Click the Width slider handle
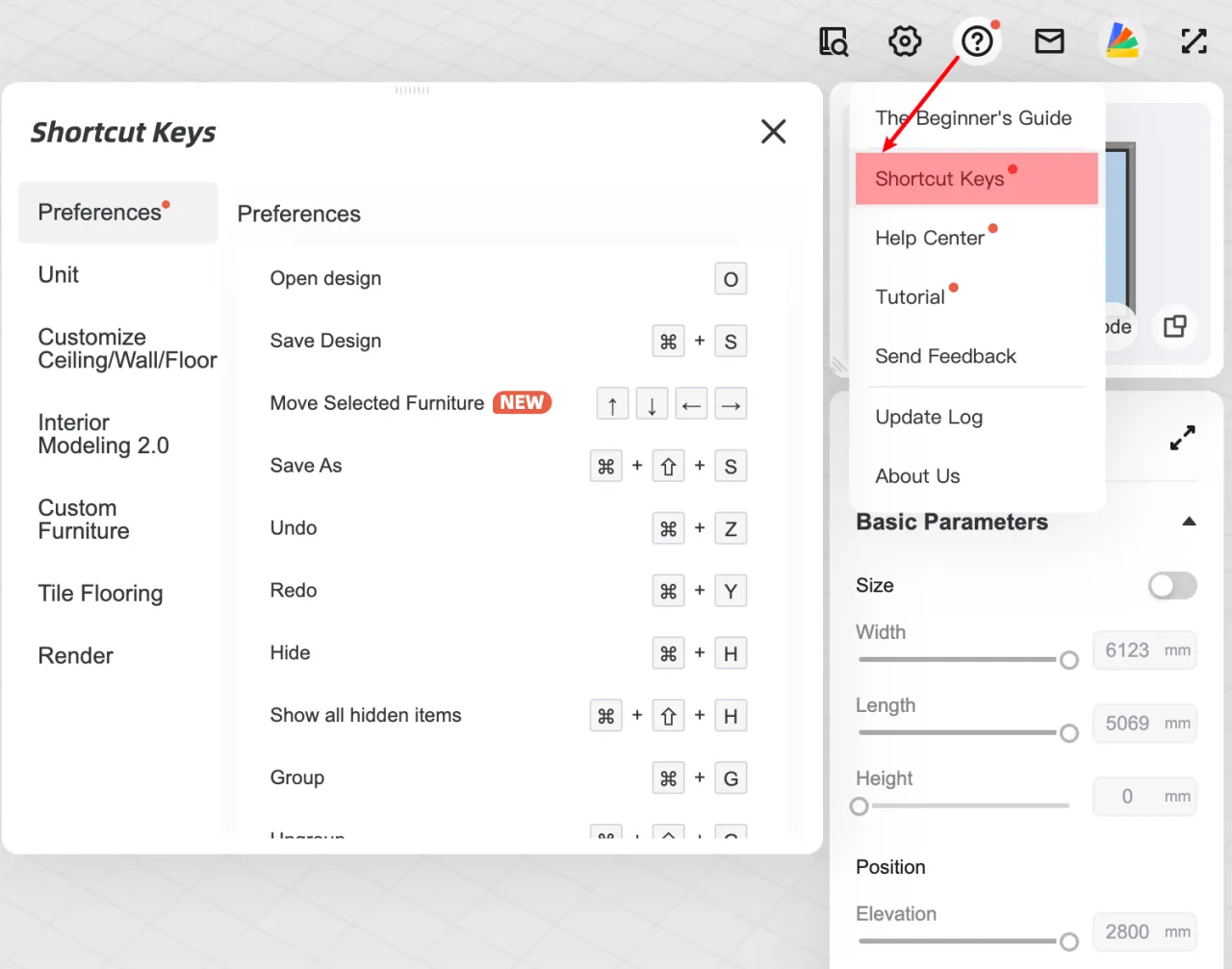 coord(1068,660)
